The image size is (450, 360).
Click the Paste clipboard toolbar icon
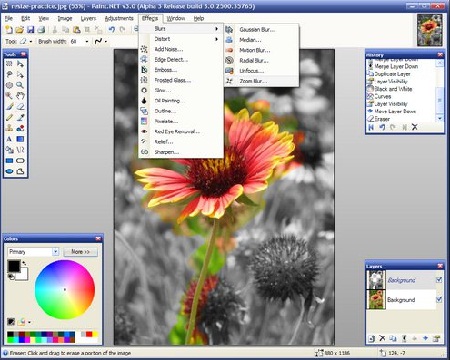click(76, 30)
